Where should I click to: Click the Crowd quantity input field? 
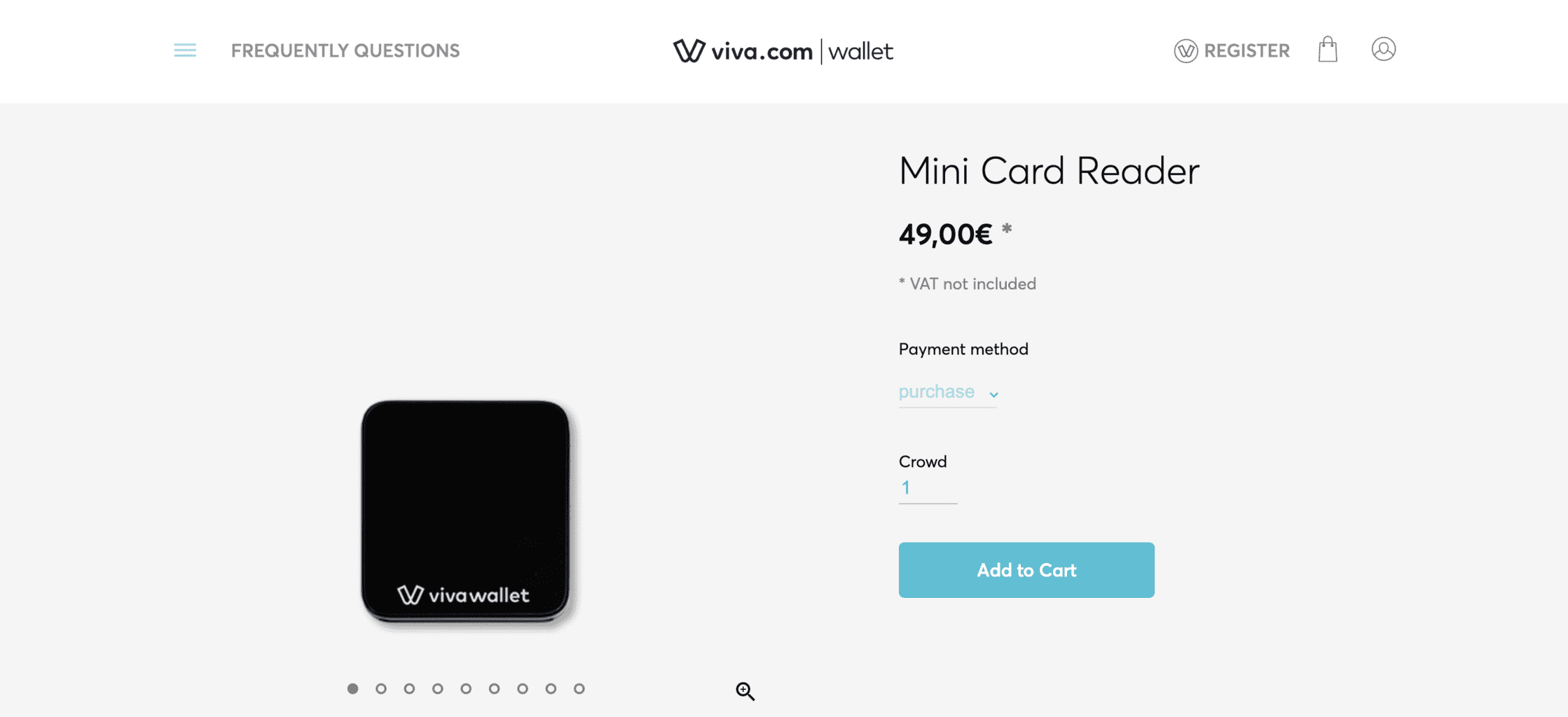[x=926, y=487]
